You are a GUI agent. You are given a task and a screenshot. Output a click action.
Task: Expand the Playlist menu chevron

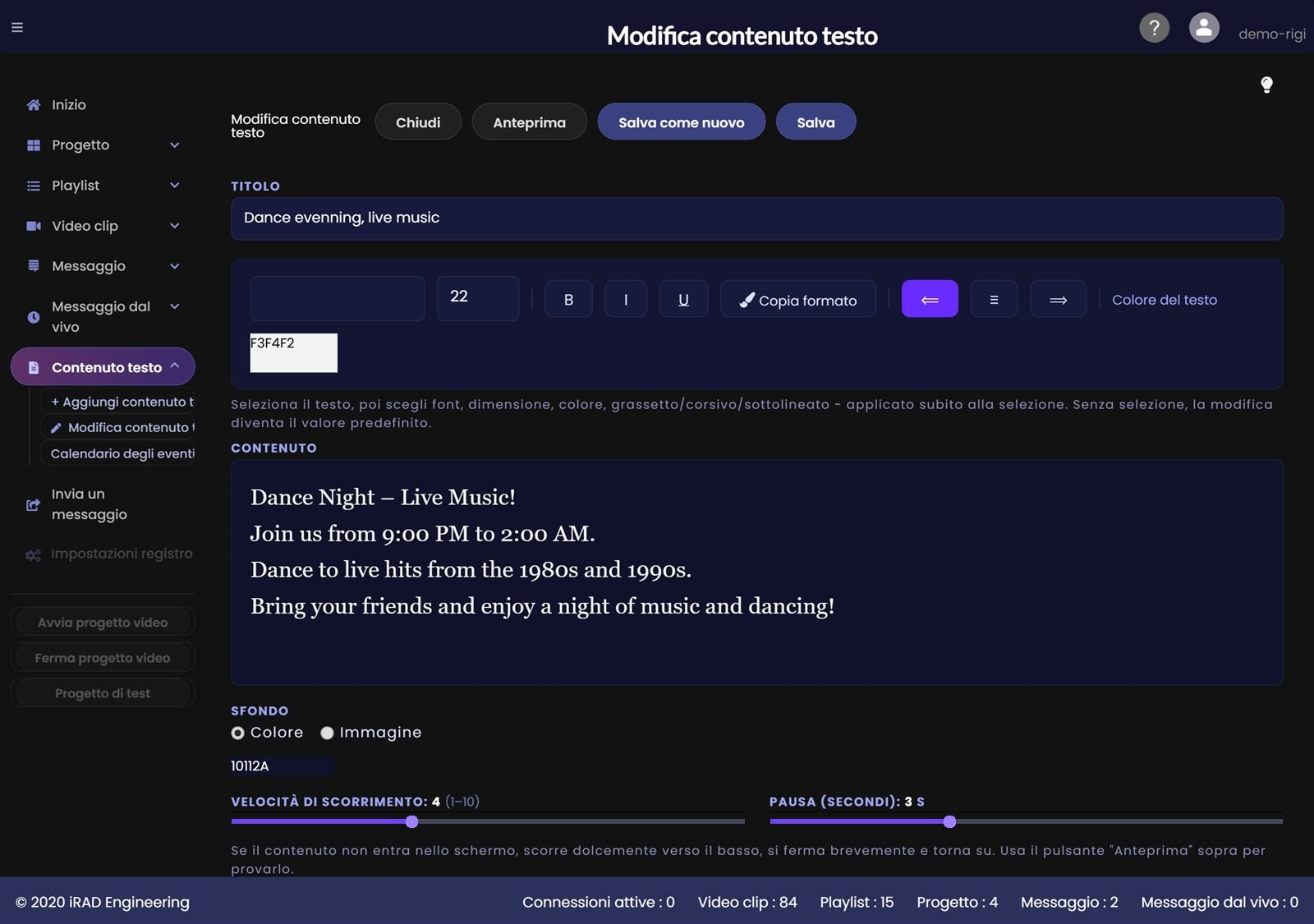pyautogui.click(x=175, y=186)
